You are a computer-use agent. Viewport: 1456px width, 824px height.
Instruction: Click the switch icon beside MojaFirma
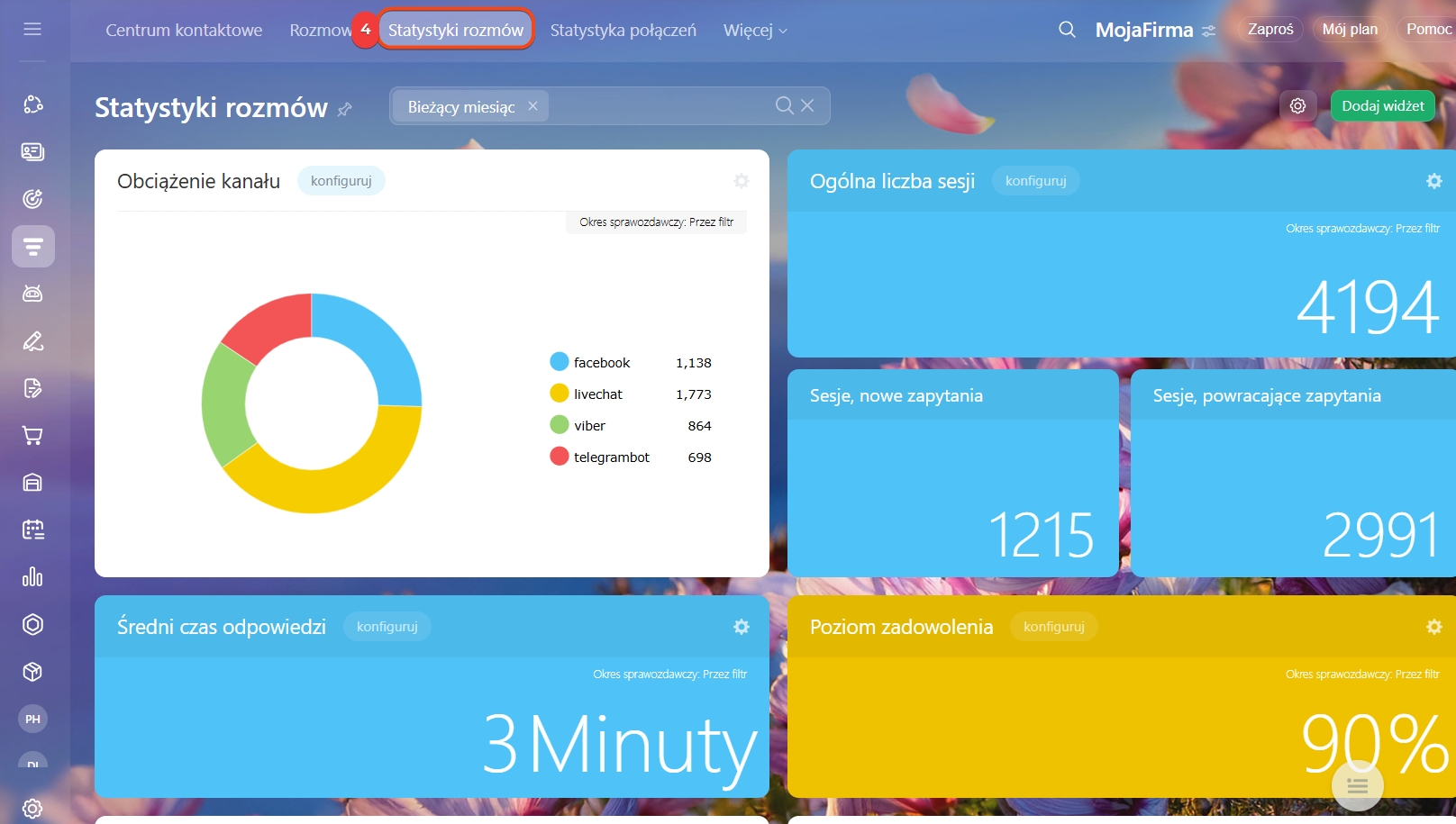point(1208,31)
